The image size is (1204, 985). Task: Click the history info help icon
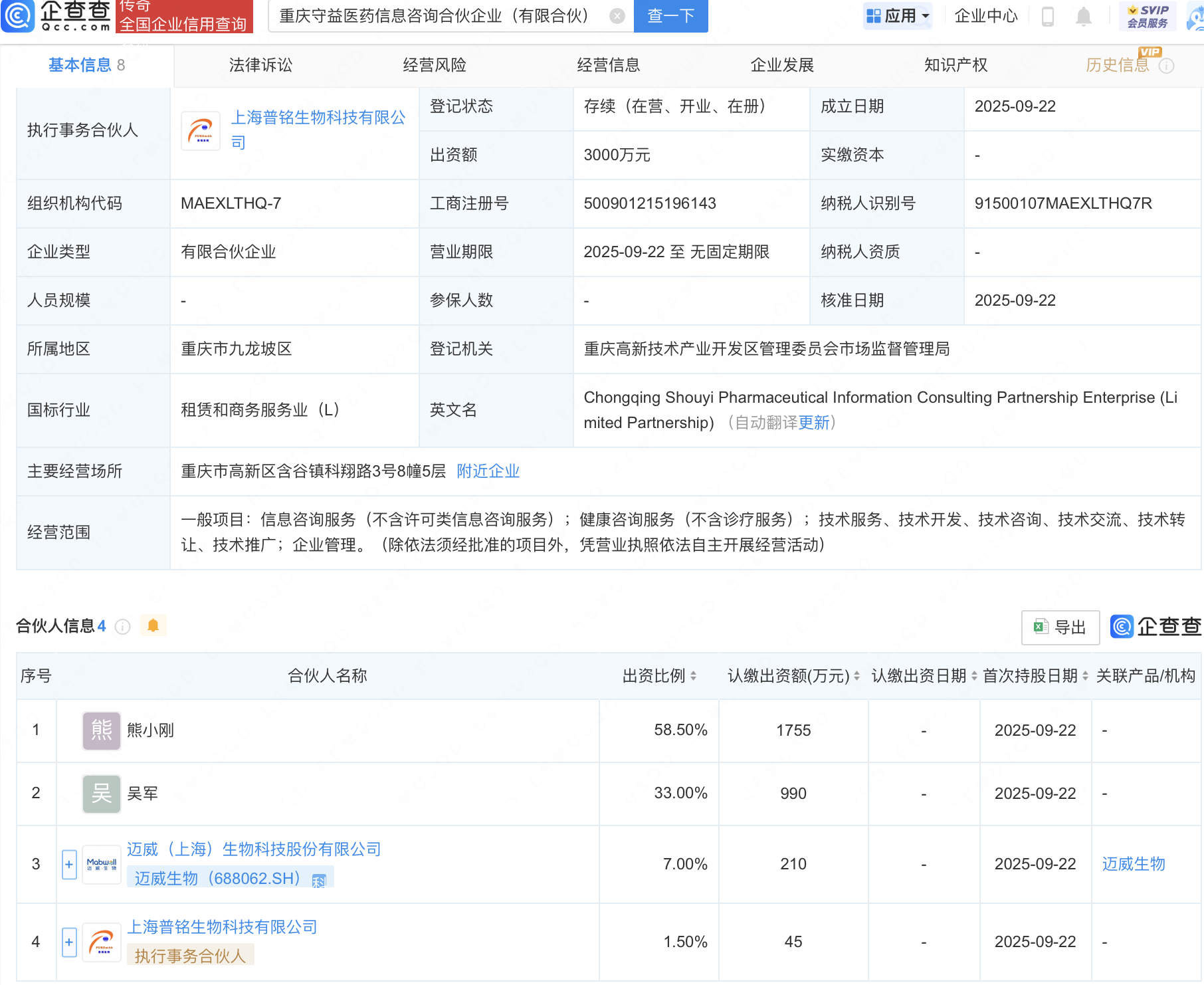(1167, 66)
